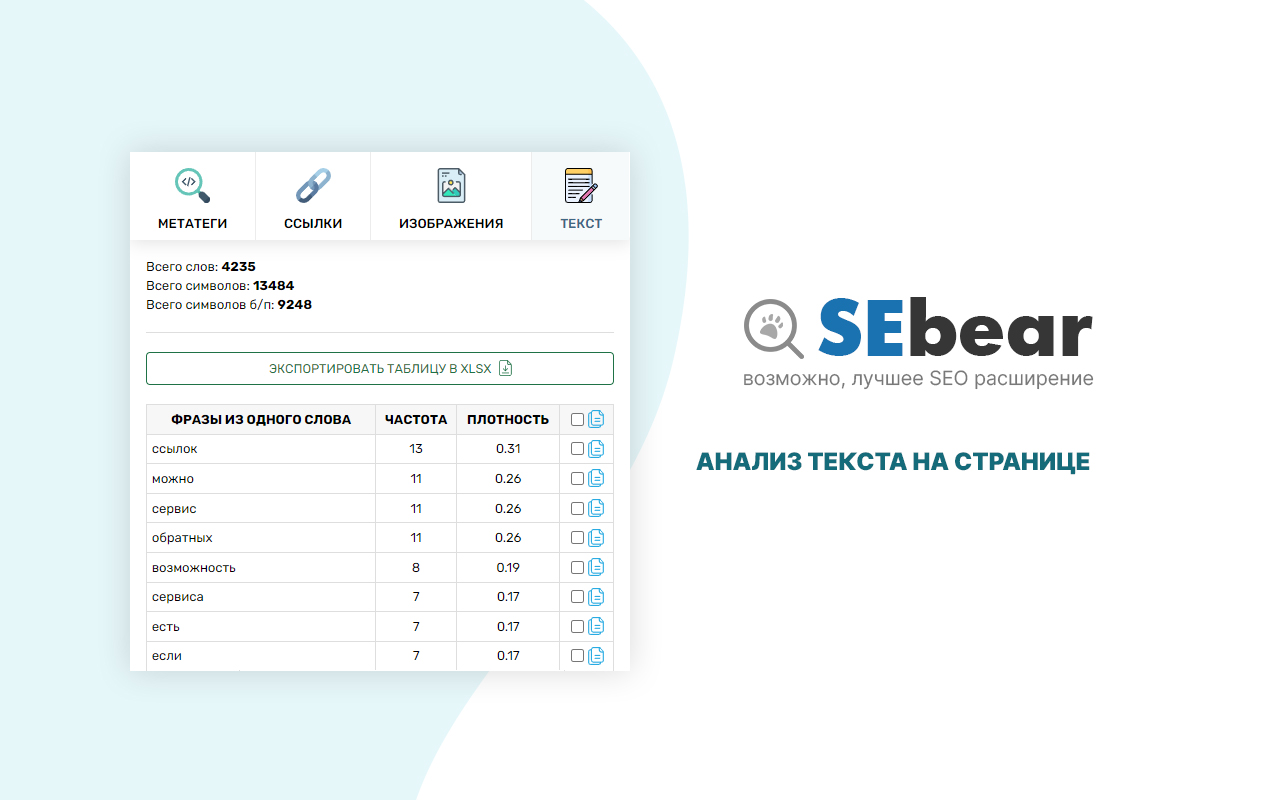Click the copy icon in the table header

596,419
